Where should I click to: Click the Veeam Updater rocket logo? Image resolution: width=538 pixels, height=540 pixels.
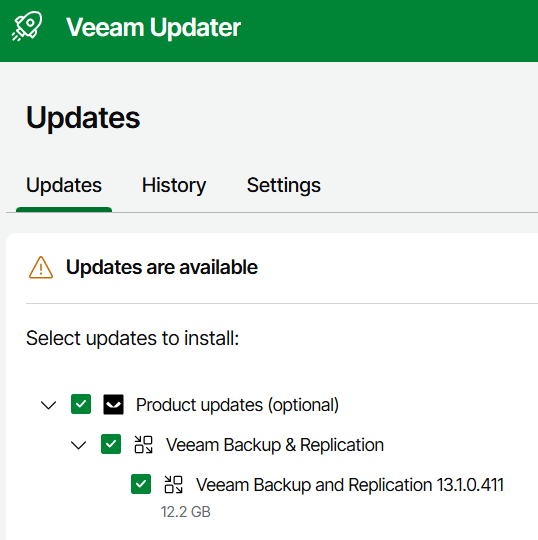point(27,27)
